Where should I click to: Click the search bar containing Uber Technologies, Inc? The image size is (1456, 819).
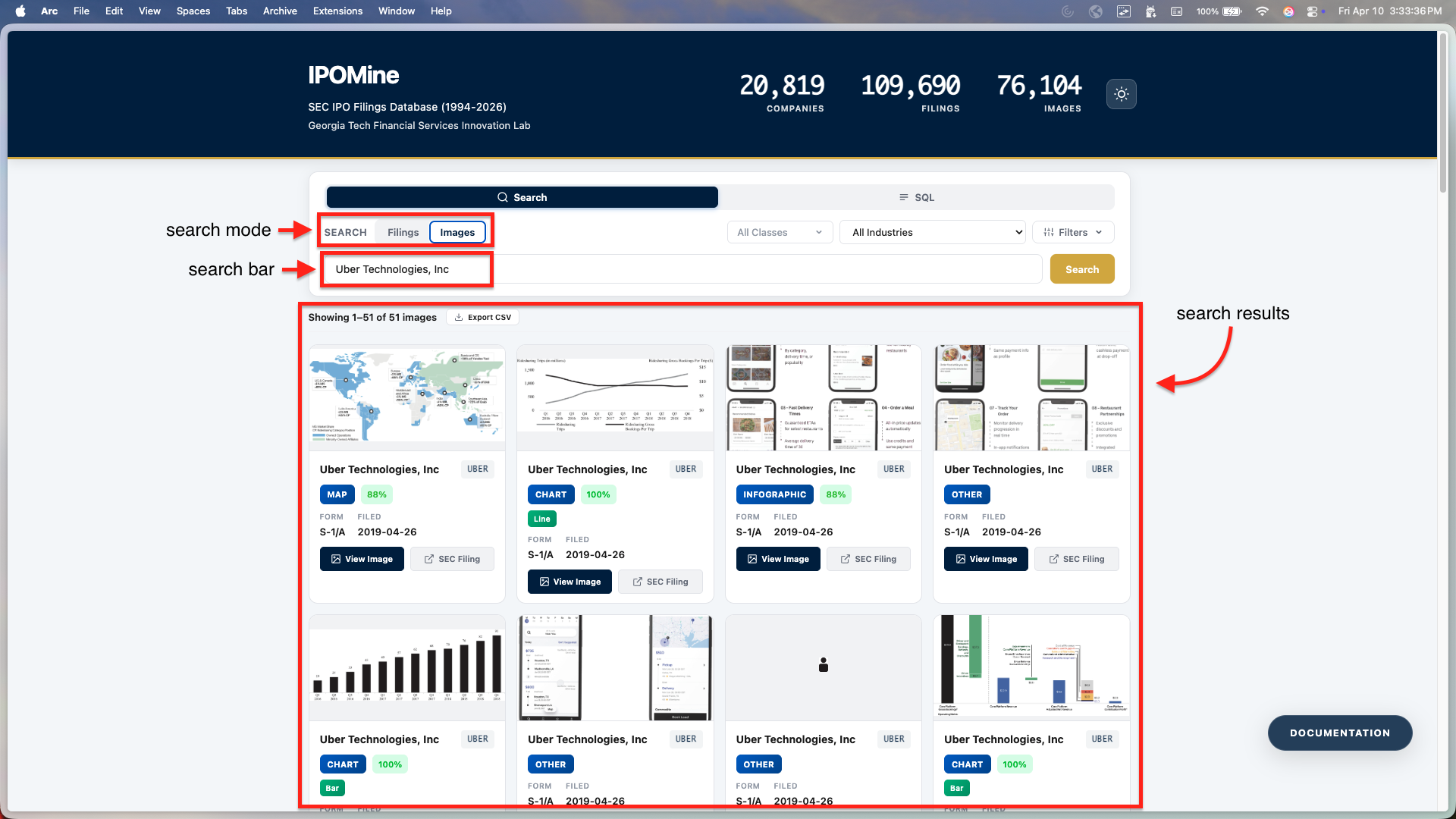pos(682,269)
